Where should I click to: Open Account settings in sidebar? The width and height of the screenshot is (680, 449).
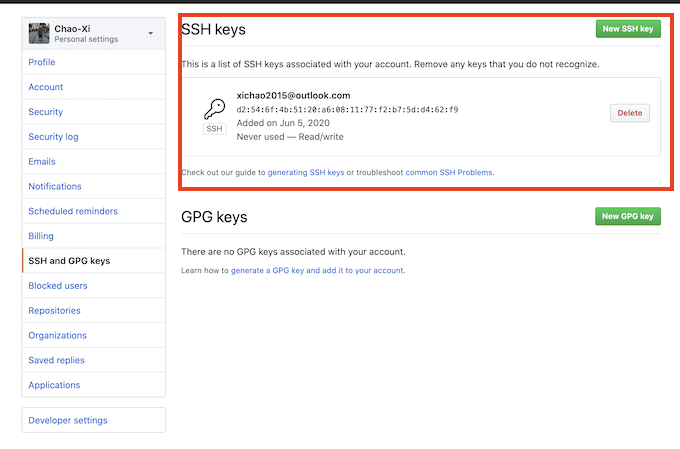click(x=46, y=87)
